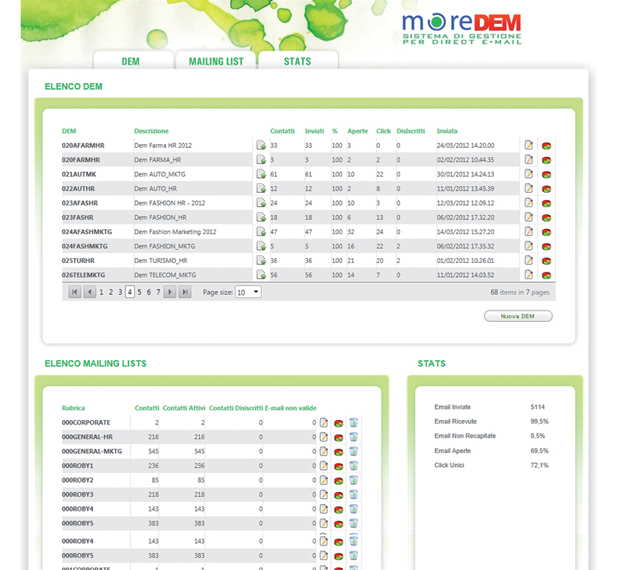
Task: Delete the 000ROBY3 mailing list
Action: point(353,495)
